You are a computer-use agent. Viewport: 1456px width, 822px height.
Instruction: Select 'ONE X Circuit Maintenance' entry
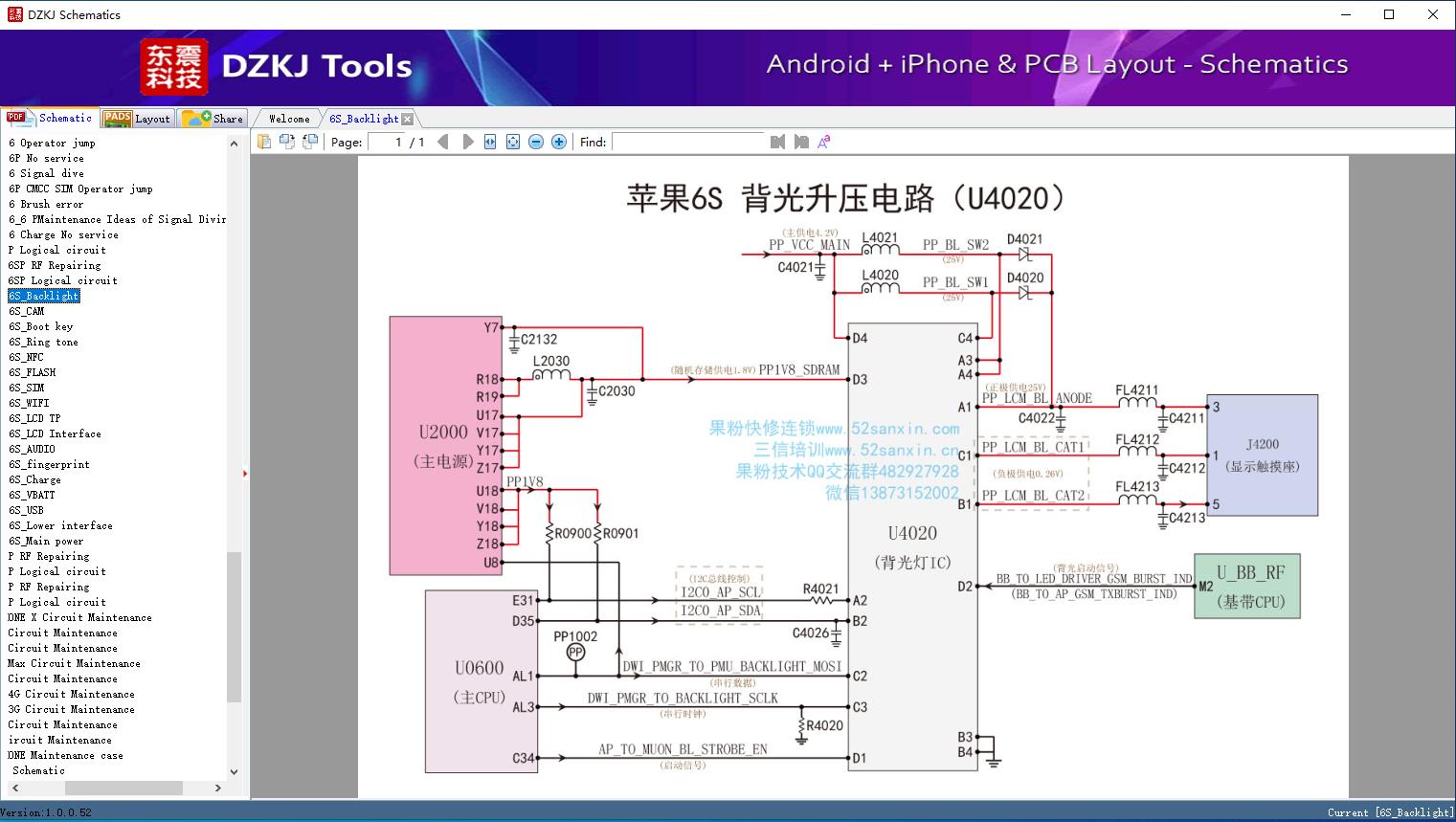[x=79, y=617]
